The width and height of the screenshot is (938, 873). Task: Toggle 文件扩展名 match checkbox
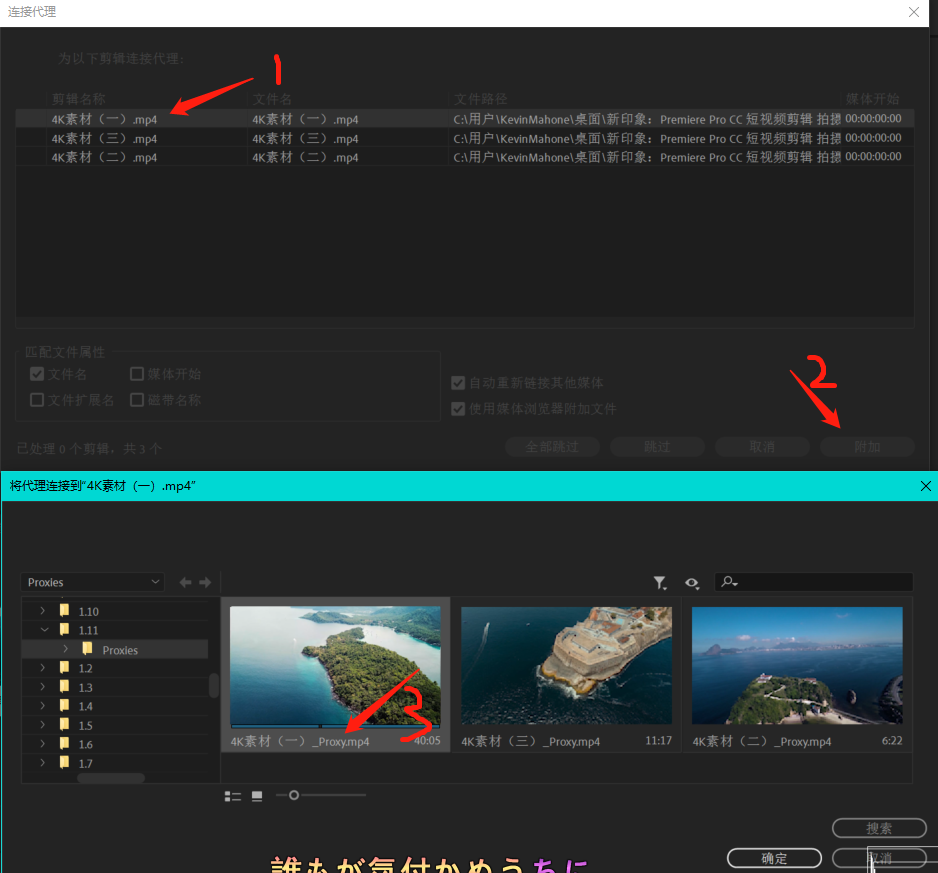tap(37, 400)
